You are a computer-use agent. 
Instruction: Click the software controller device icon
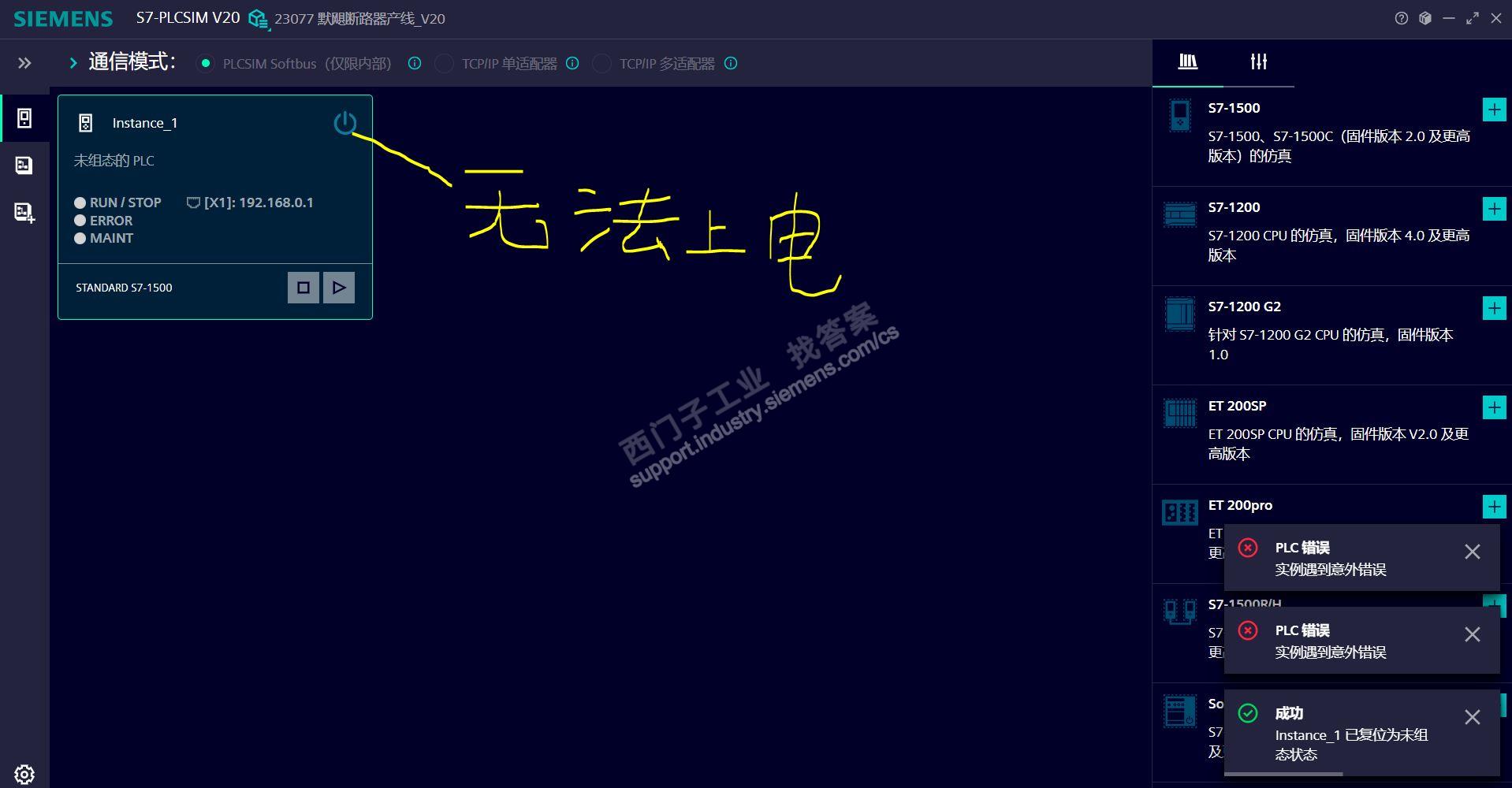click(1180, 712)
